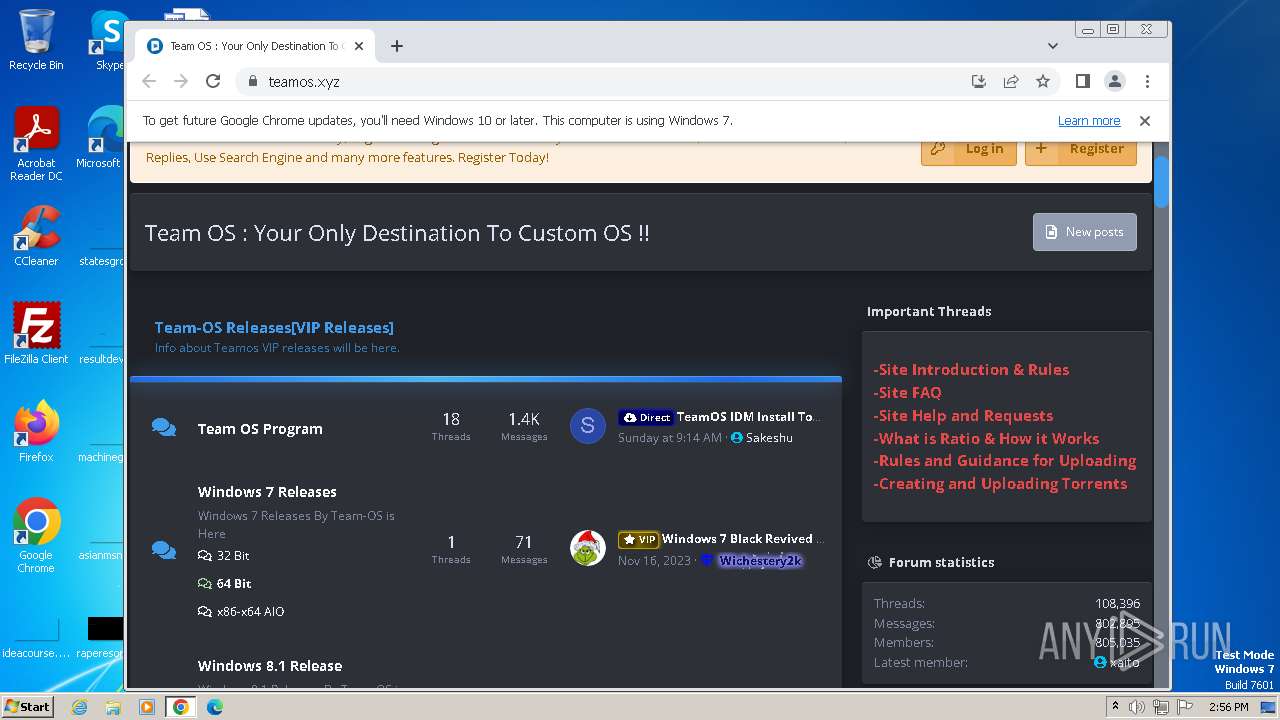
Task: Show hidden system tray icons
Action: tap(1116, 707)
